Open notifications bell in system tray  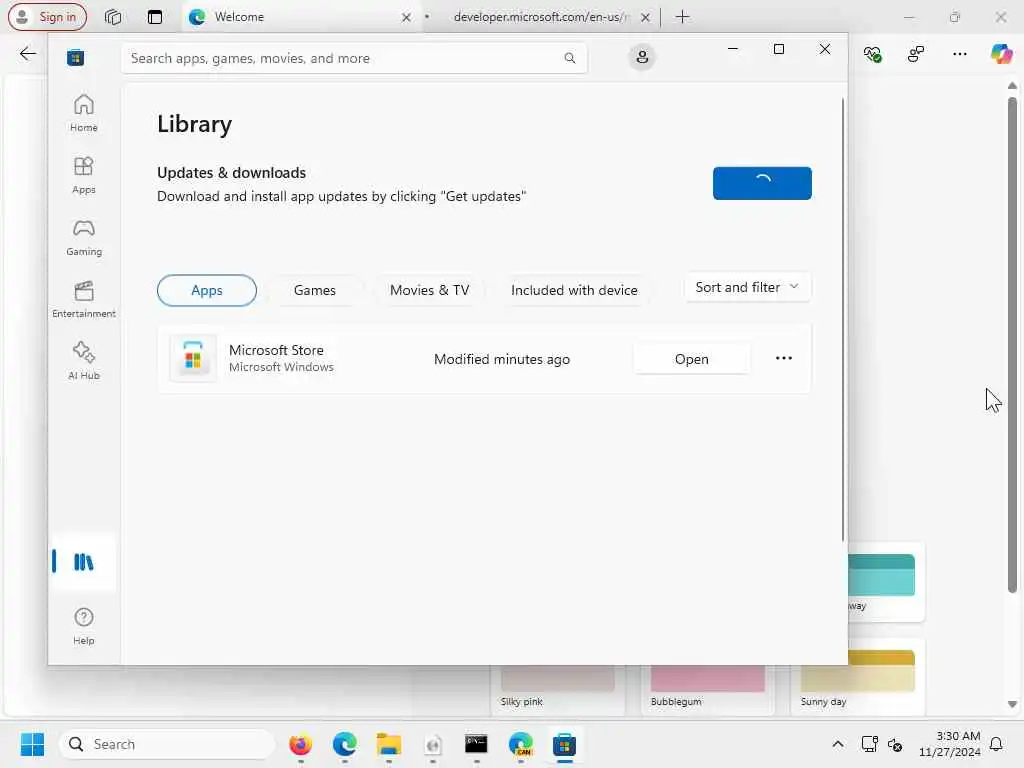tap(996, 744)
